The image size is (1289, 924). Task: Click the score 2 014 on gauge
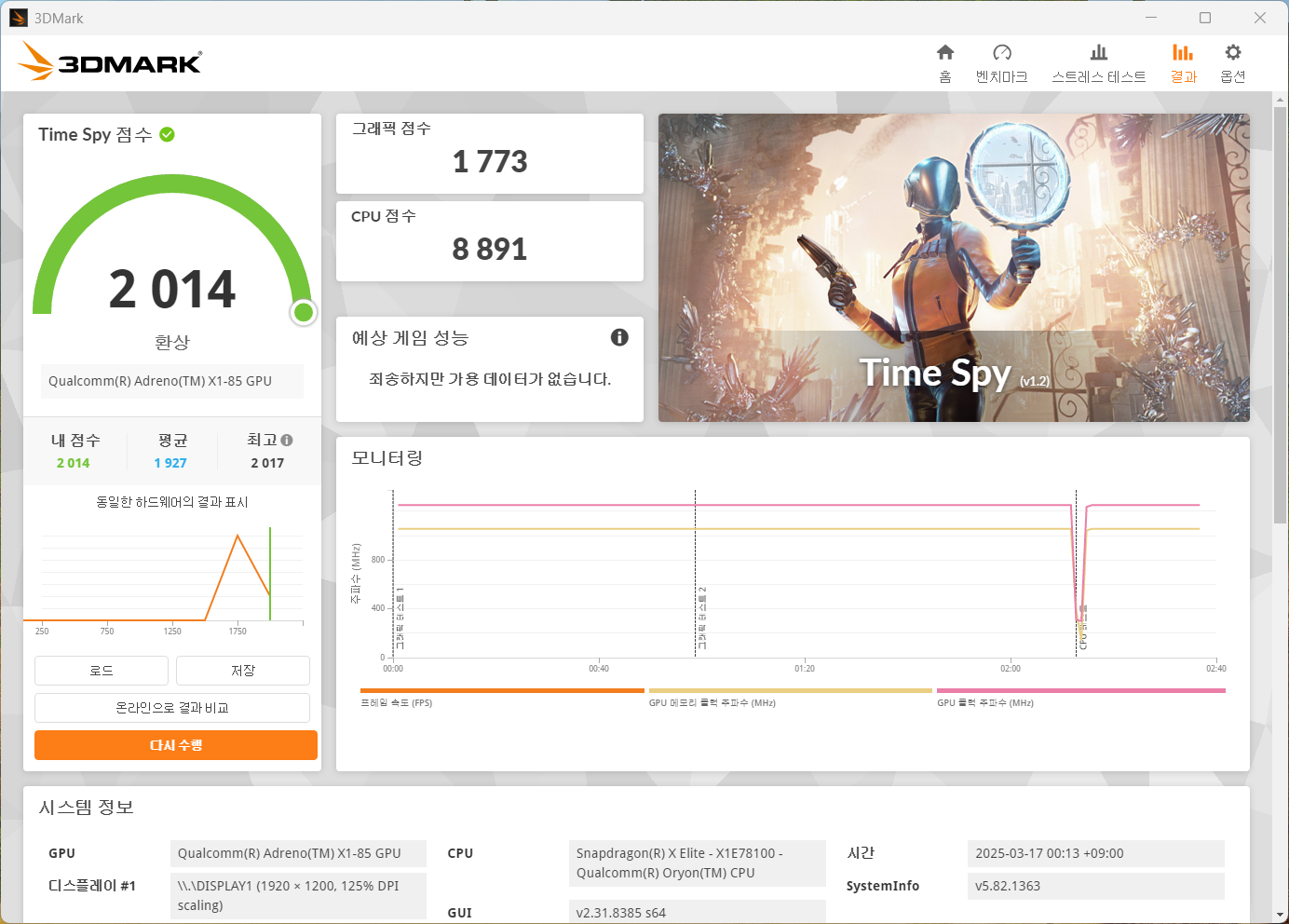(172, 289)
